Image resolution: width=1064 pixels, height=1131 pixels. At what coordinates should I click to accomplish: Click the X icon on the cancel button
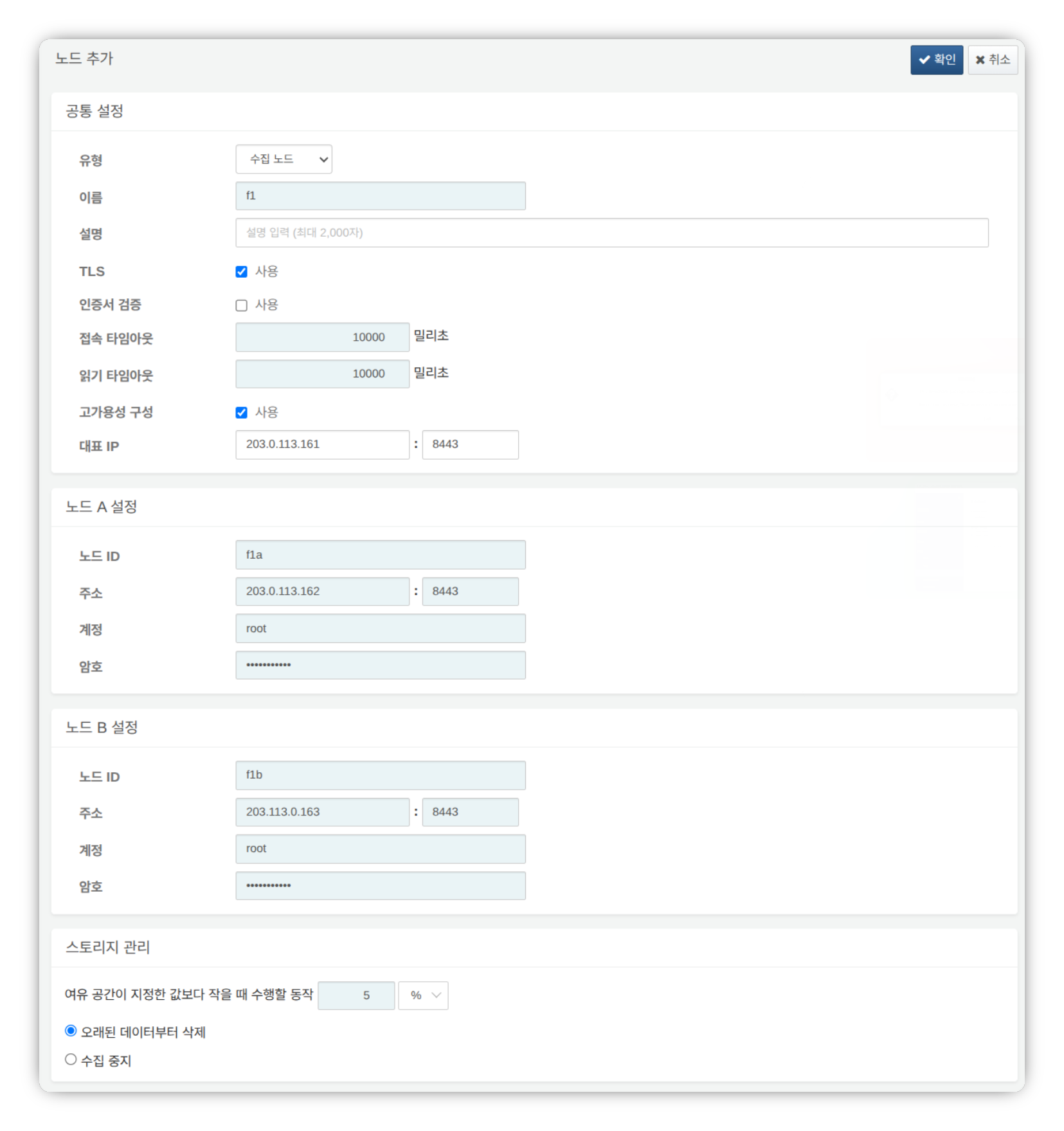point(980,59)
